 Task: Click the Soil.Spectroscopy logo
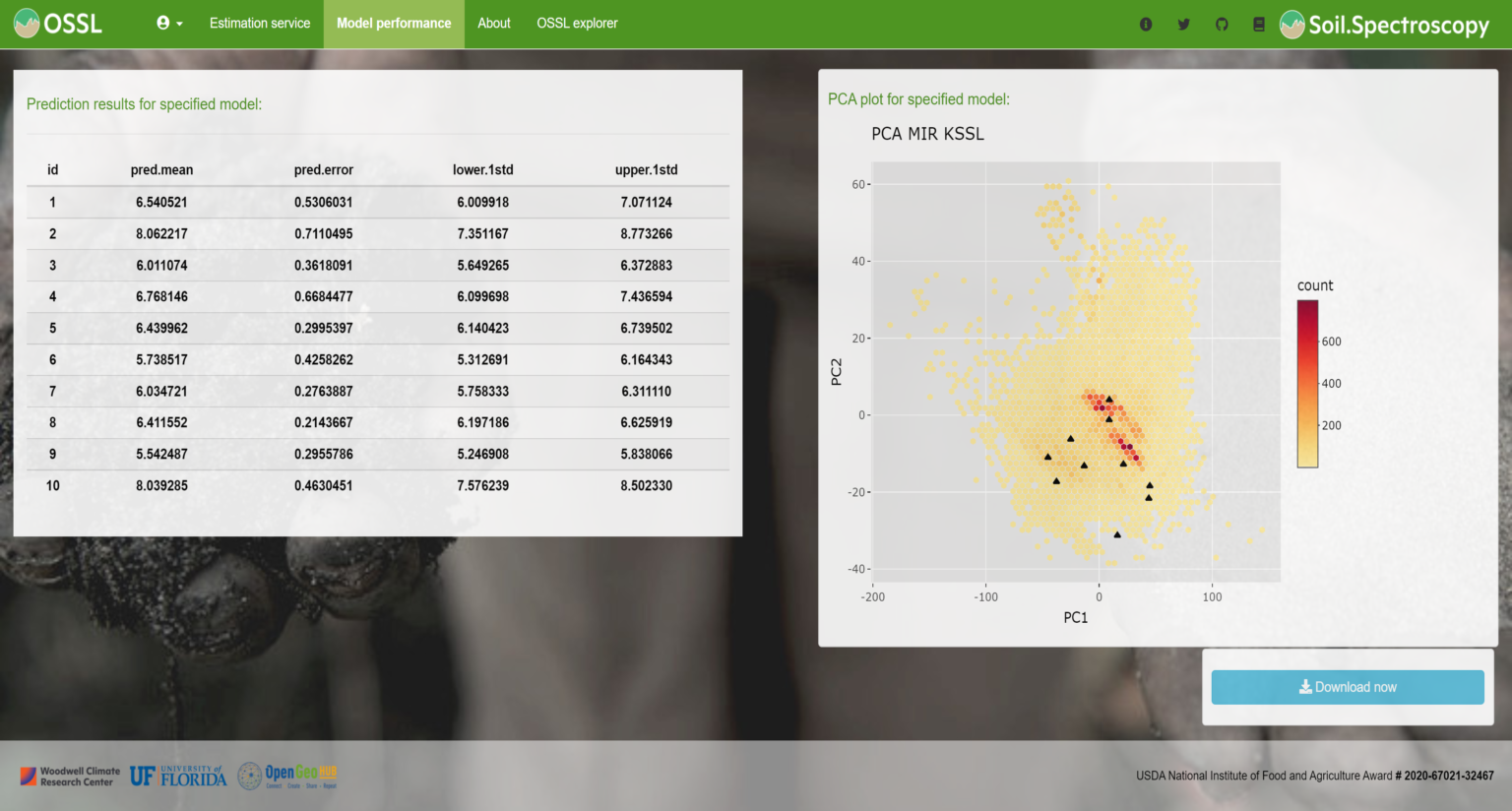[x=1383, y=26]
